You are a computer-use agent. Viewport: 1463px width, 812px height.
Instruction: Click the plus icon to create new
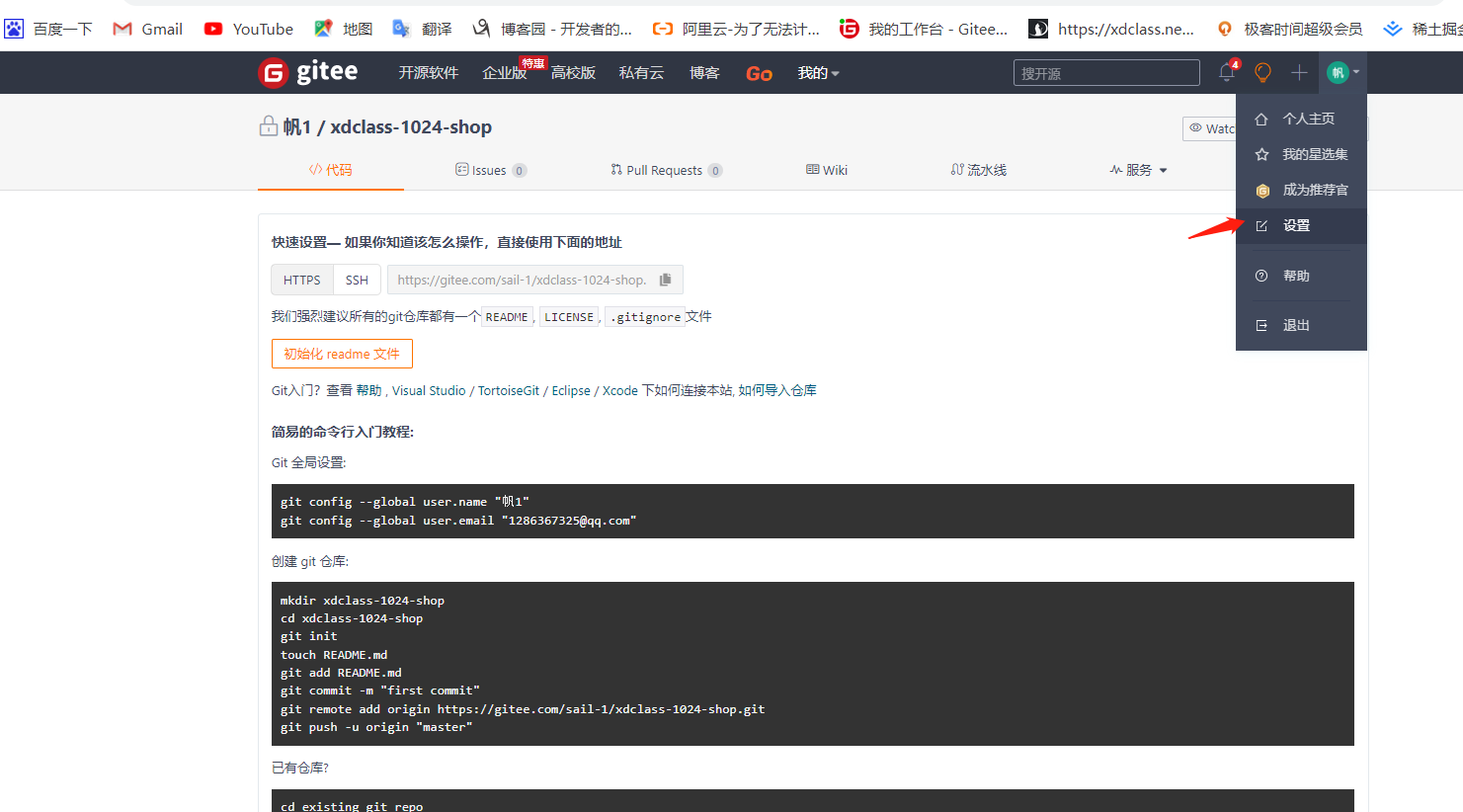tap(1299, 72)
